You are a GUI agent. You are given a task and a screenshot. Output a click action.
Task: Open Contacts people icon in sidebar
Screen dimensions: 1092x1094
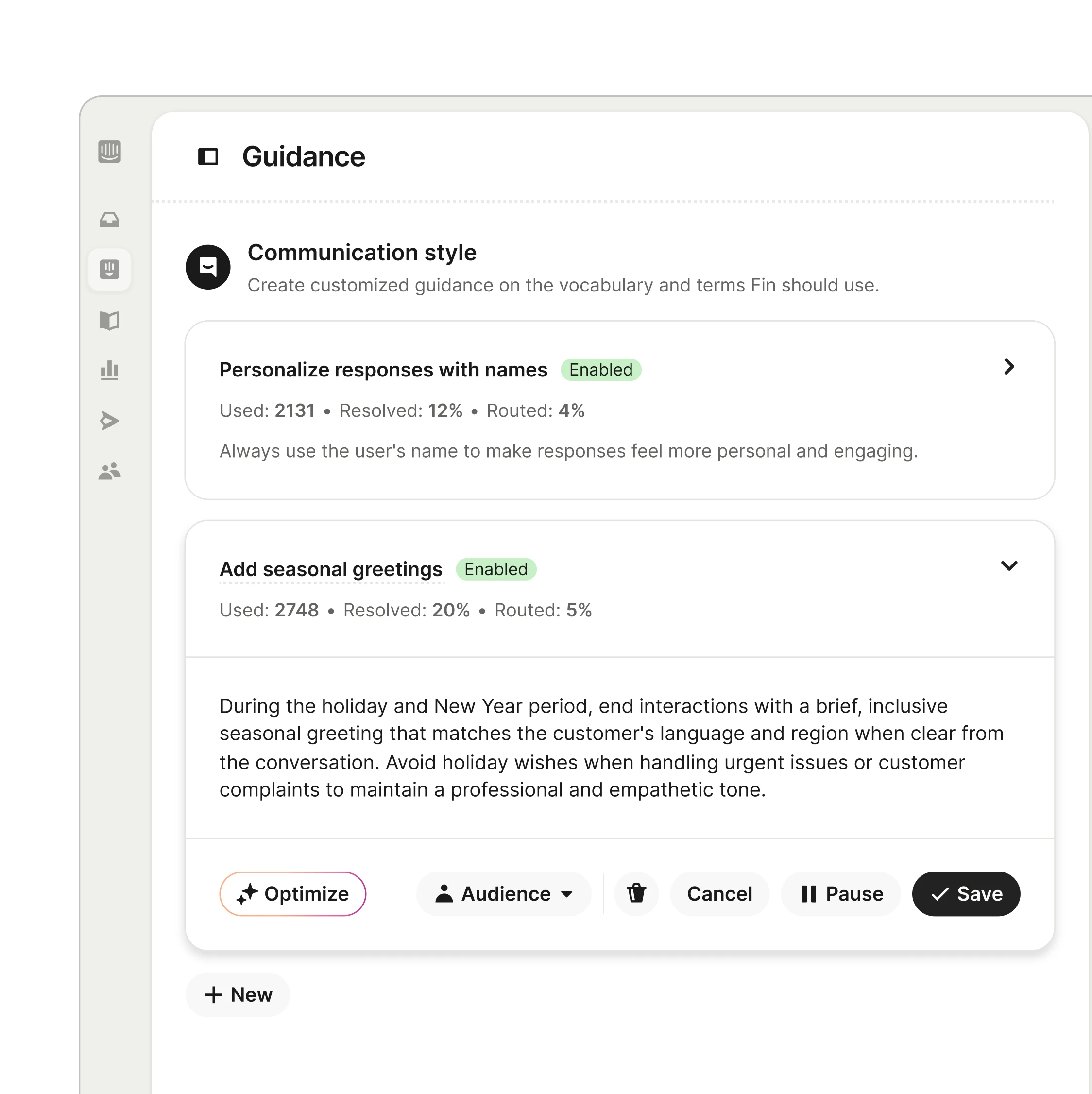tap(109, 471)
